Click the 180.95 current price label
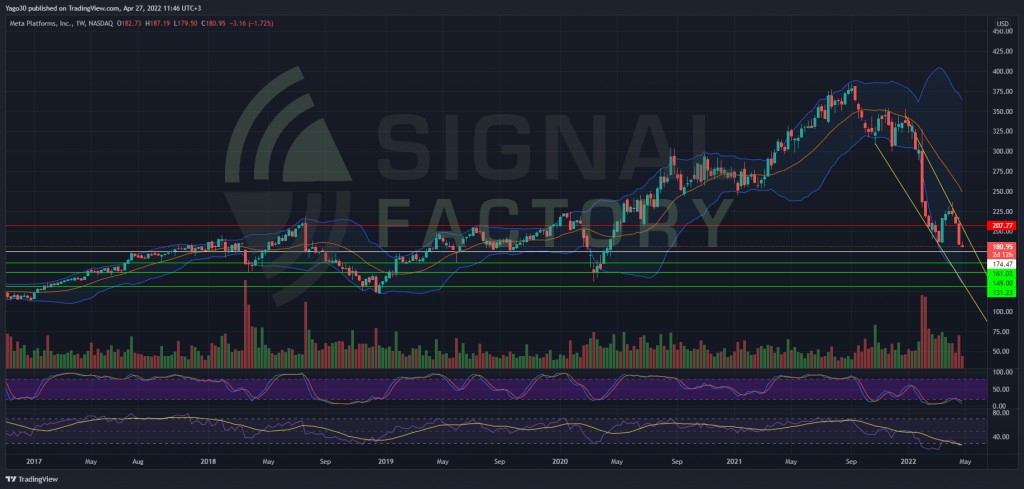 [1003, 247]
